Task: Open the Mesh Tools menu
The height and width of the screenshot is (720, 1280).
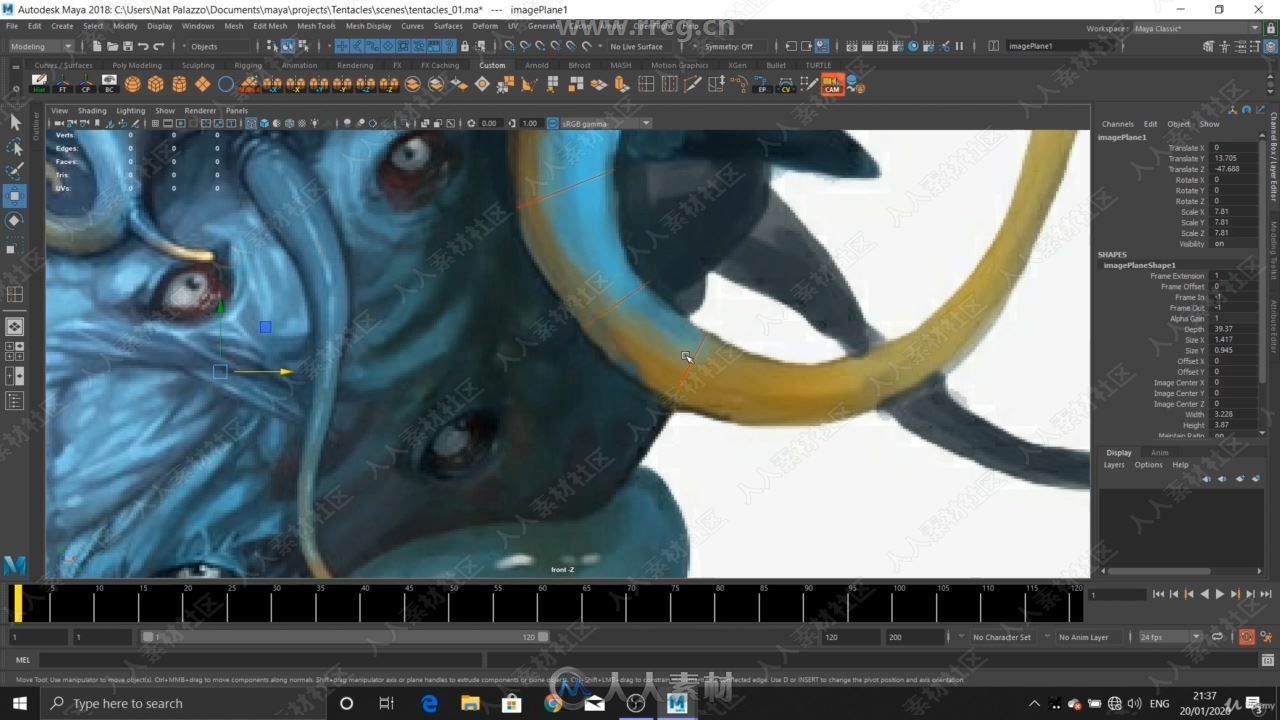Action: point(316,26)
